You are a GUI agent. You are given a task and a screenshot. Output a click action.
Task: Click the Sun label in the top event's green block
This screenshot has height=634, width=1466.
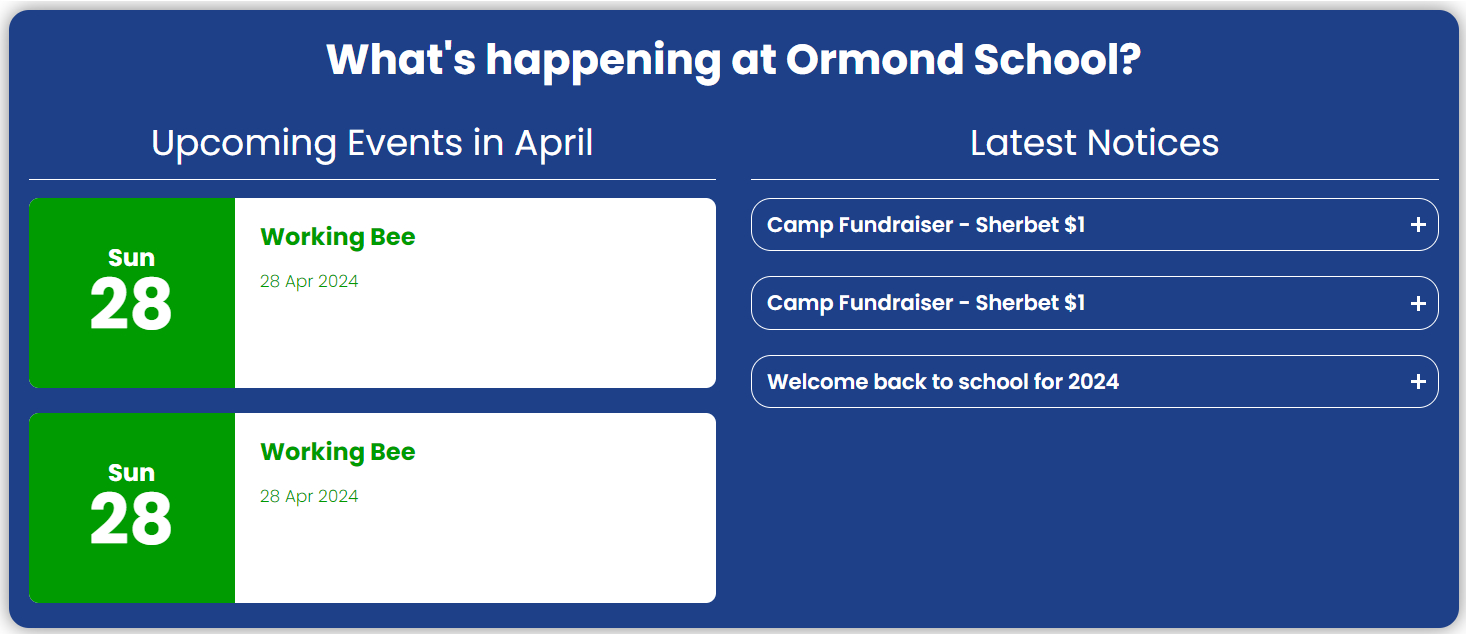click(x=131, y=258)
